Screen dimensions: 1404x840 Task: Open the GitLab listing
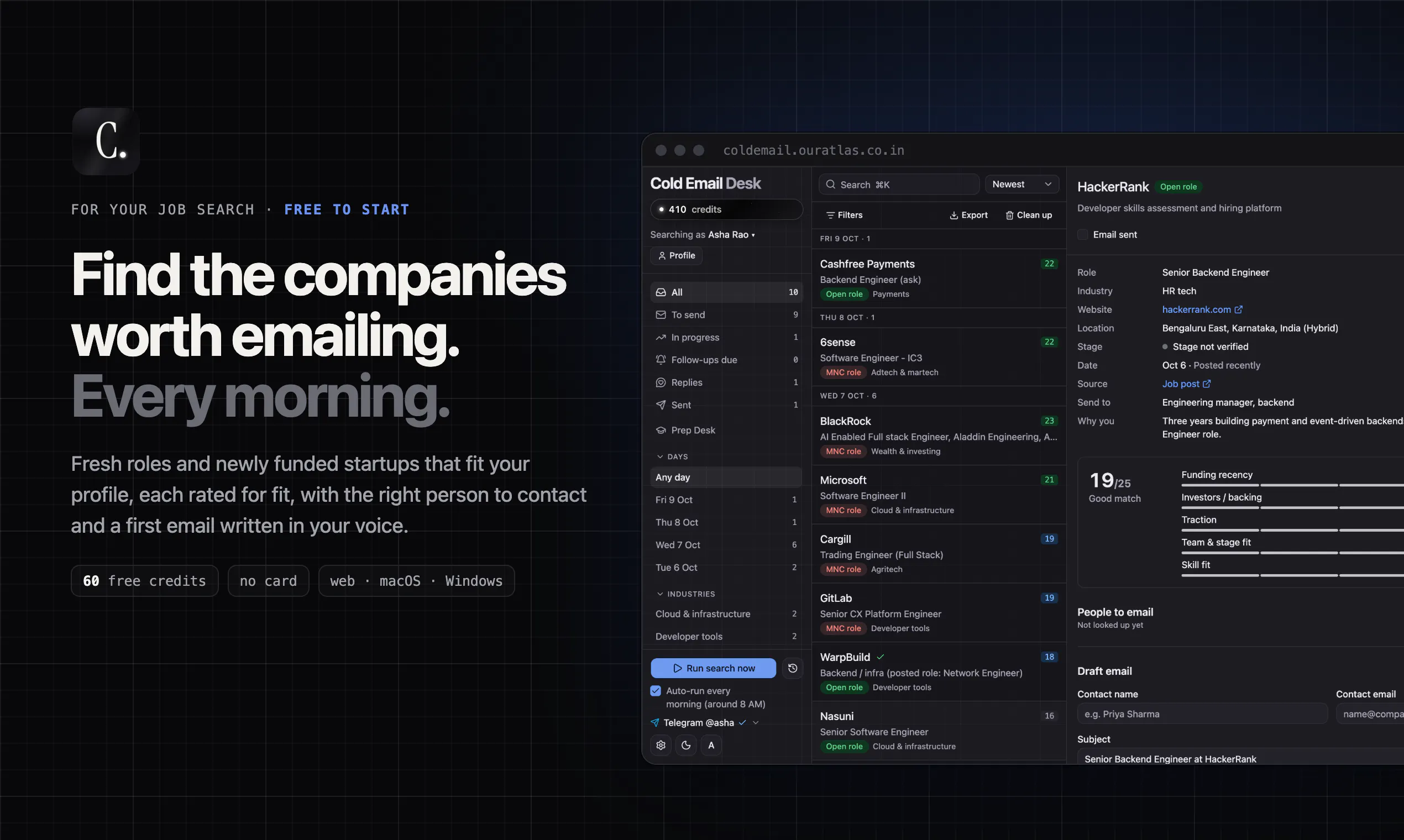tap(939, 613)
